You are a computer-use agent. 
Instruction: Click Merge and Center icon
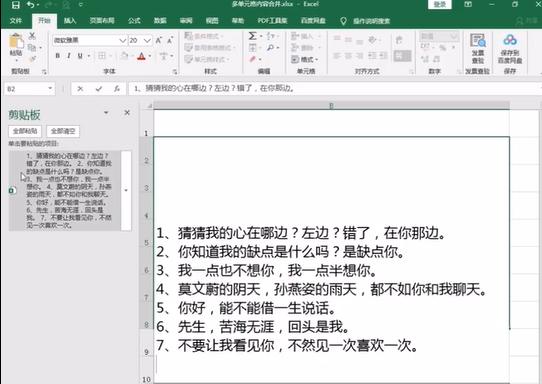click(x=403, y=56)
